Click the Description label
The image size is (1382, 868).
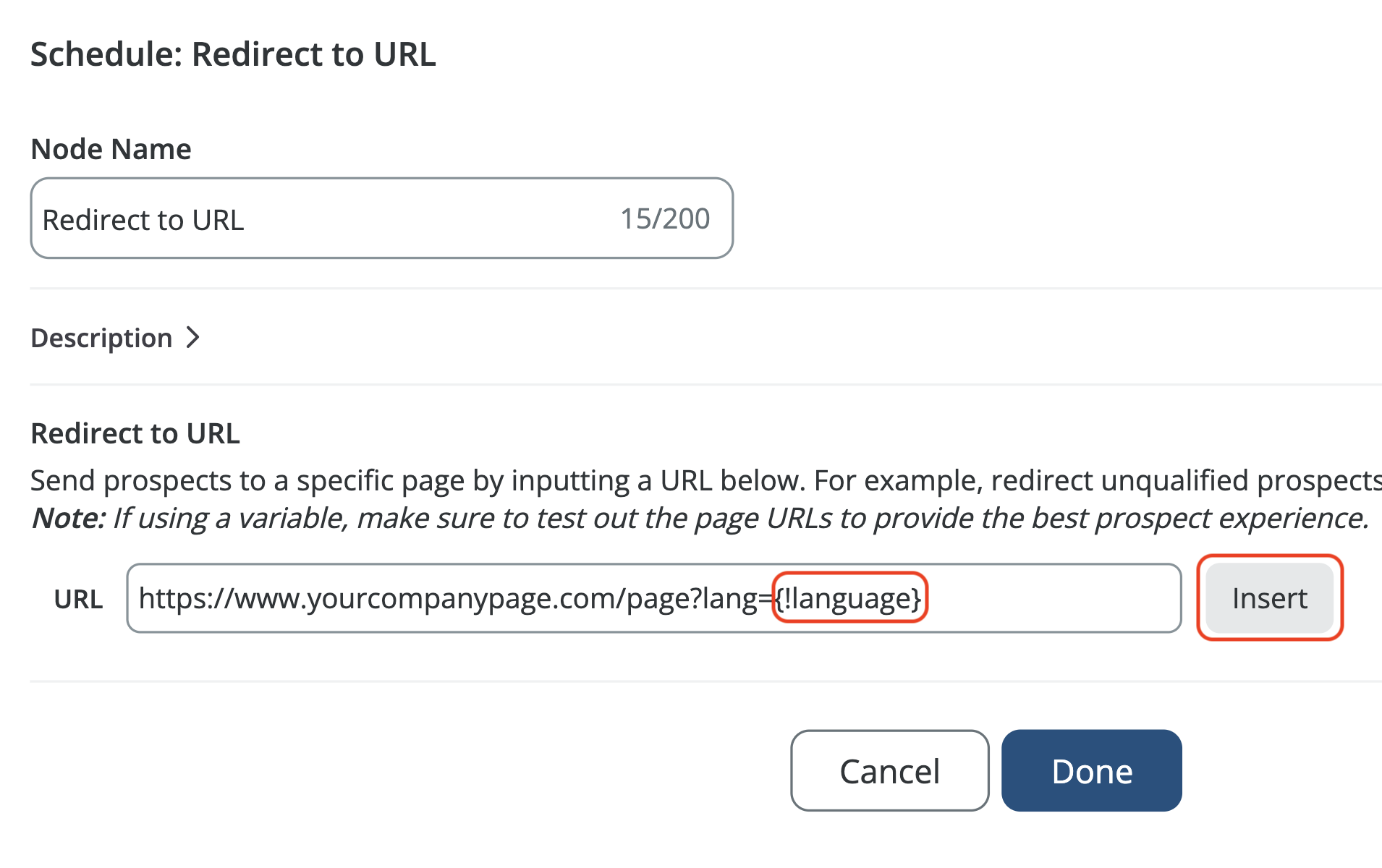point(101,338)
